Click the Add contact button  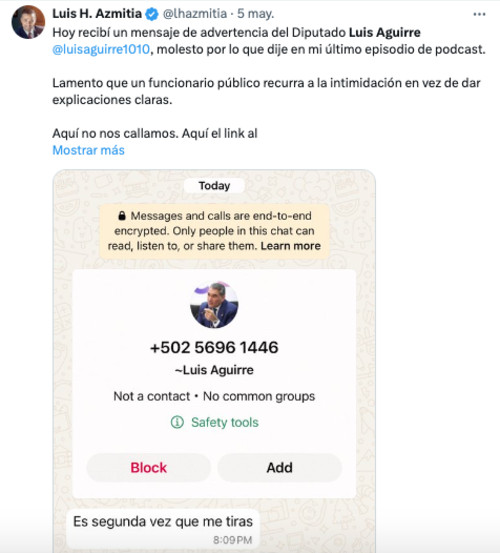click(x=280, y=468)
